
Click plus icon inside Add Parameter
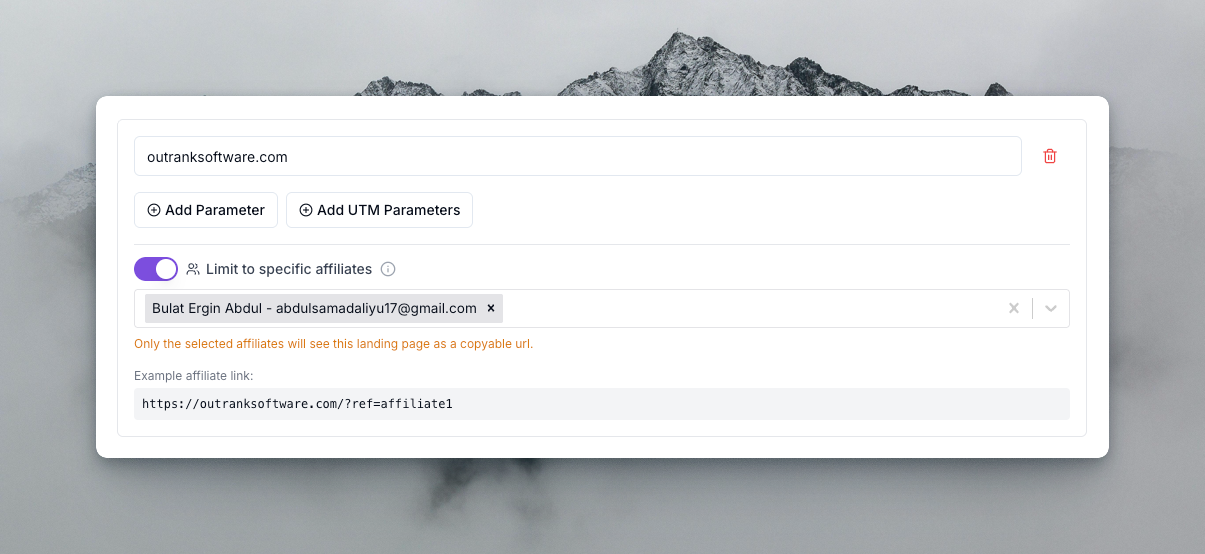(x=154, y=210)
